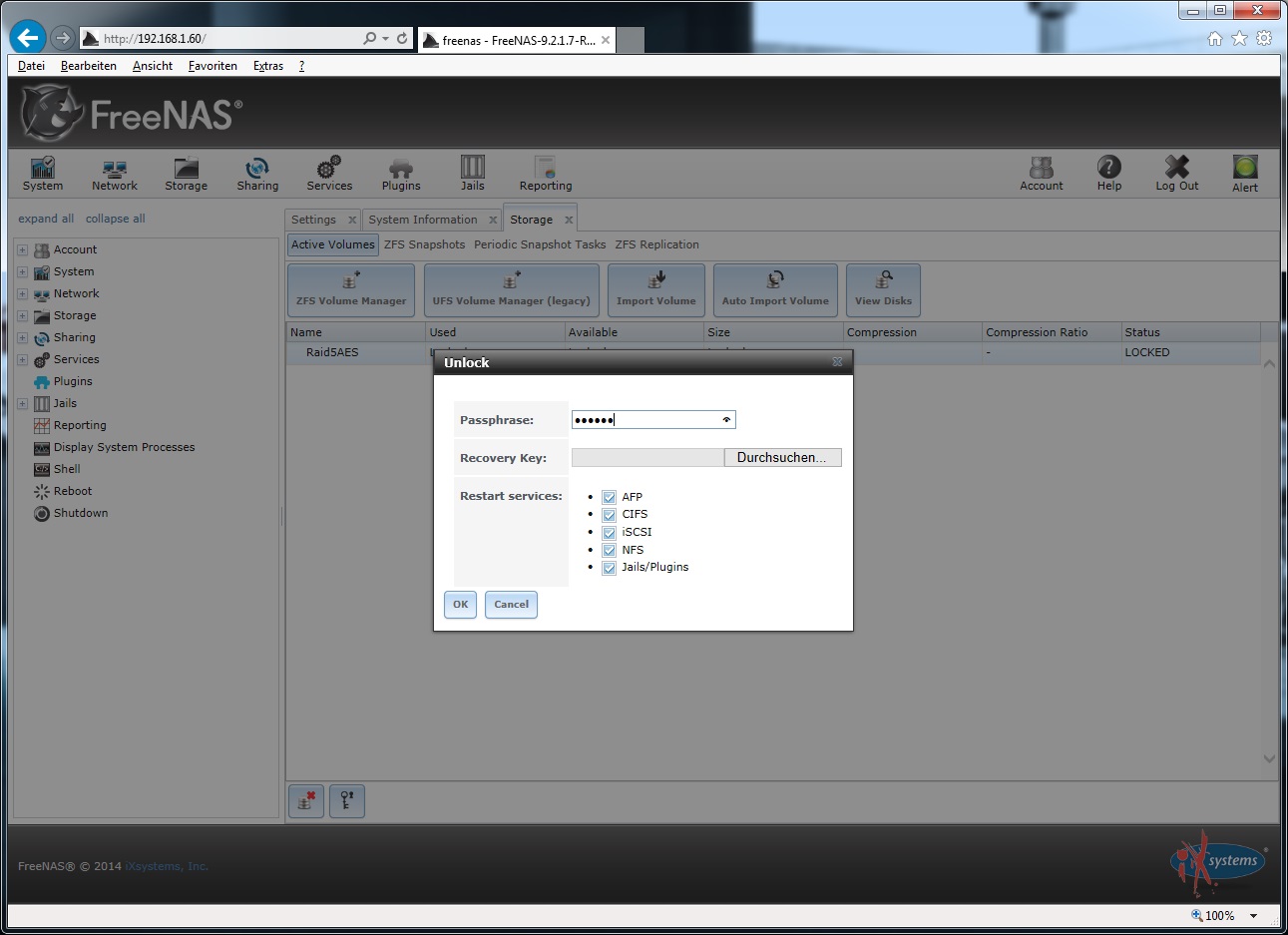
Task: Click the FreeNAS logo
Action: tap(132, 114)
